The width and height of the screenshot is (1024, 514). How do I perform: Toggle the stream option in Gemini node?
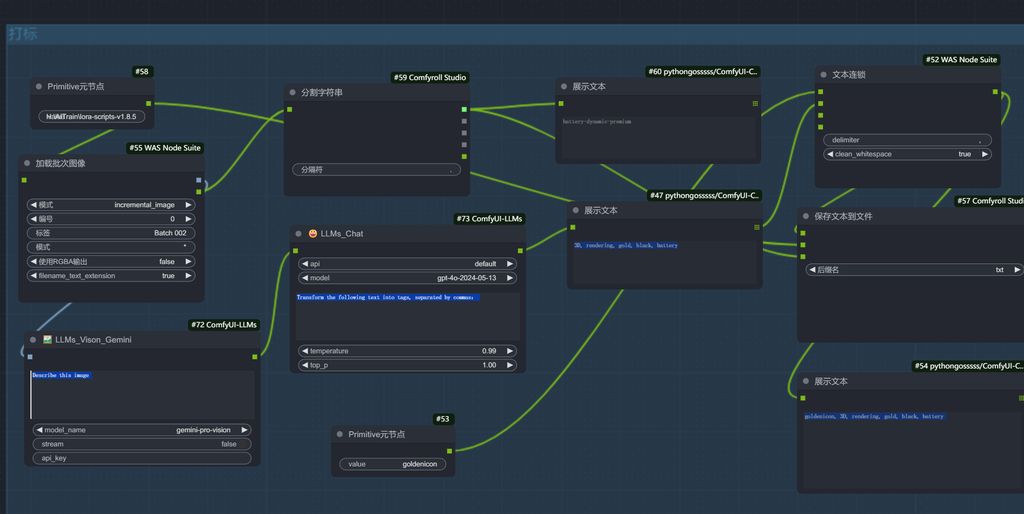141,444
